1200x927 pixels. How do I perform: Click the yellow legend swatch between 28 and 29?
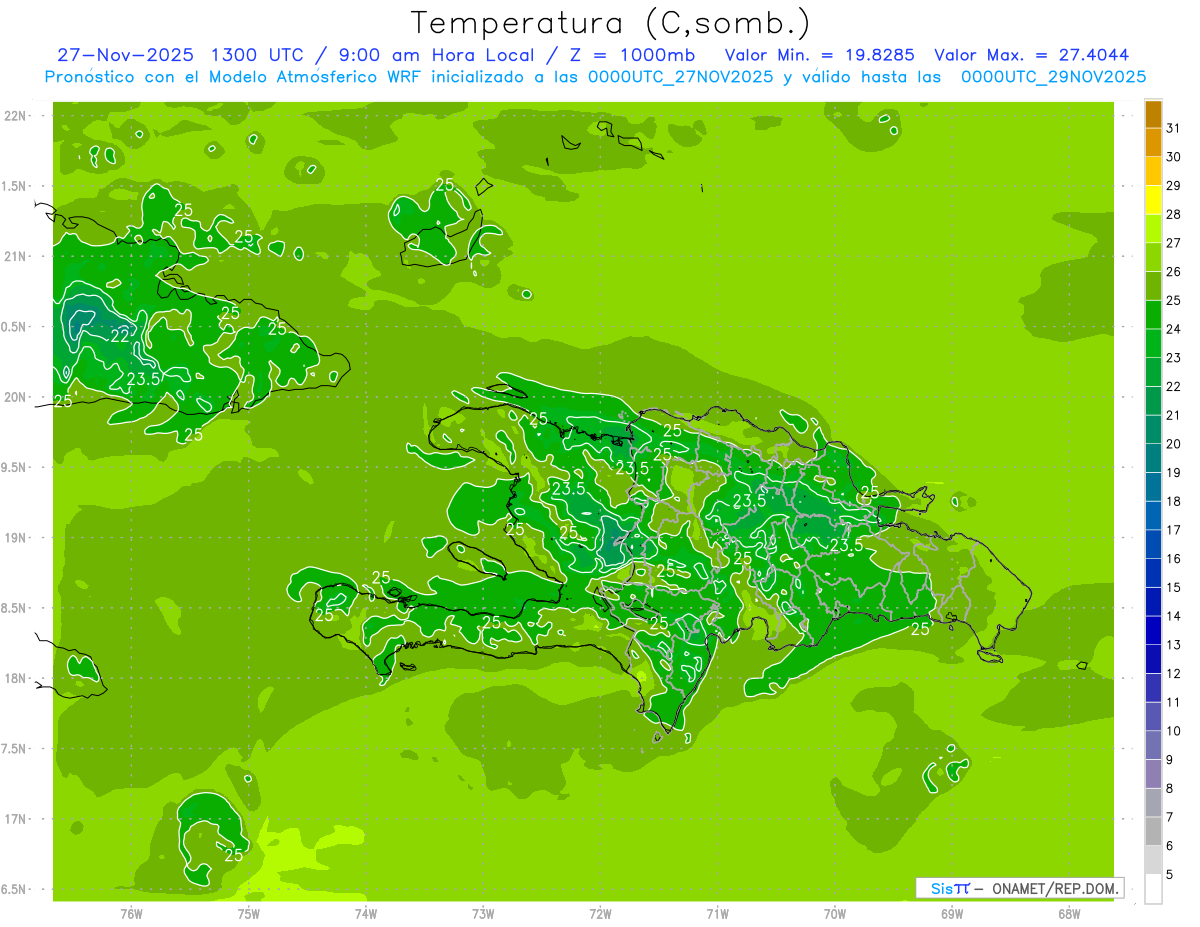[x=1153, y=200]
